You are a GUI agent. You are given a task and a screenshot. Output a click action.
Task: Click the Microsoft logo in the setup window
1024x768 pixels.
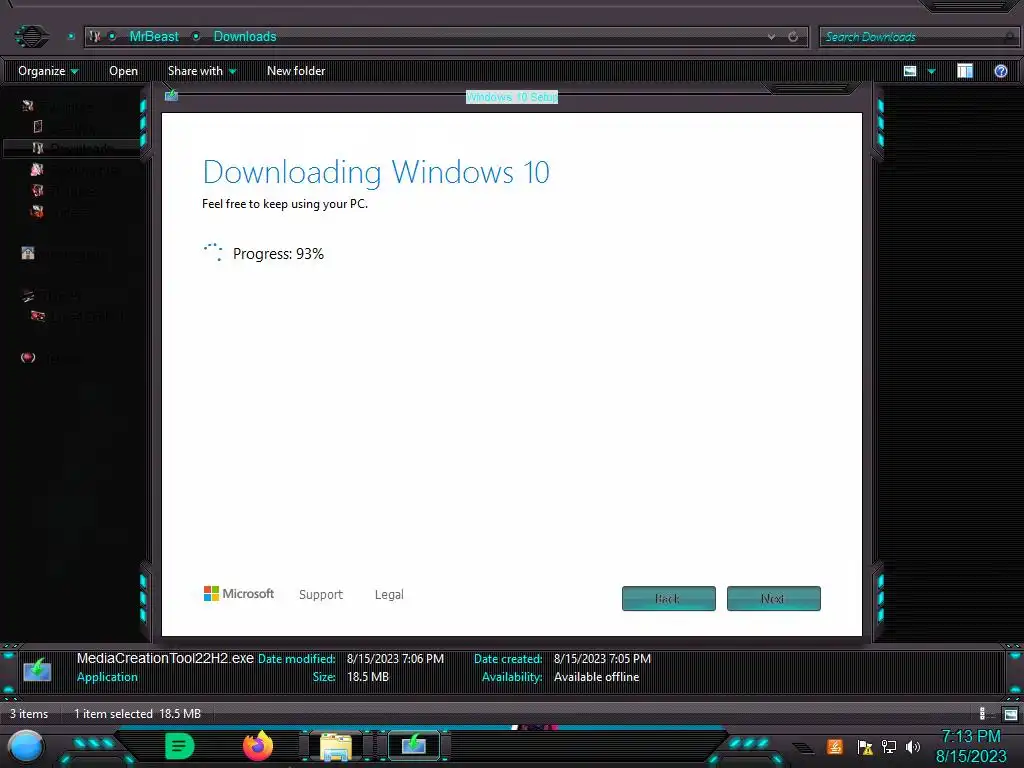click(x=239, y=594)
